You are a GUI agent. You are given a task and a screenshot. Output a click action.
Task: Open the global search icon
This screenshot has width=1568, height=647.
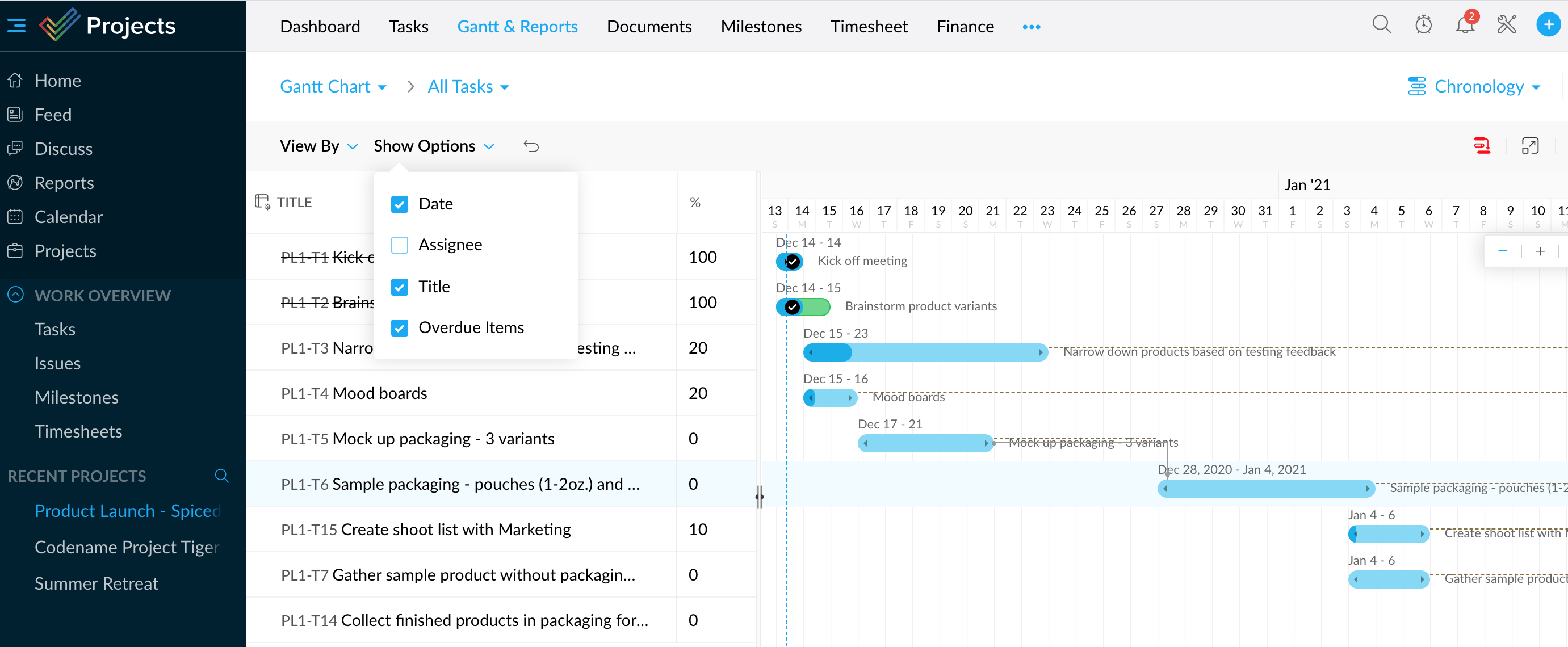[1382, 25]
